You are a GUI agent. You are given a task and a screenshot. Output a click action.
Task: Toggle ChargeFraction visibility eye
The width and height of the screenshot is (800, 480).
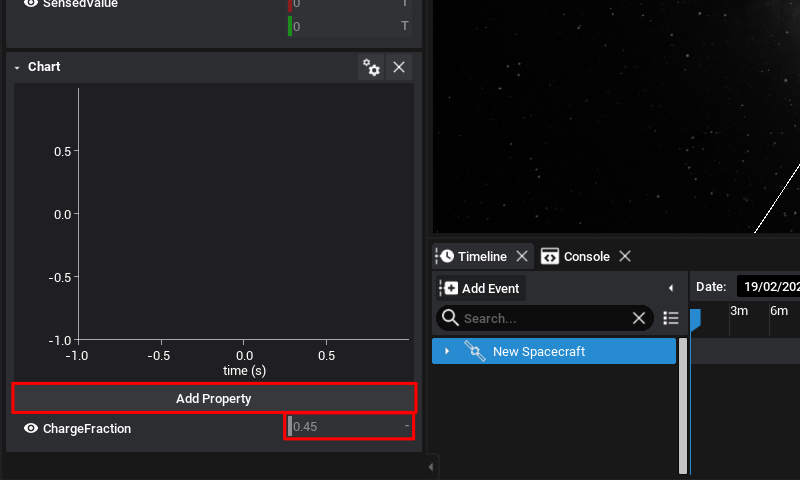(x=31, y=428)
